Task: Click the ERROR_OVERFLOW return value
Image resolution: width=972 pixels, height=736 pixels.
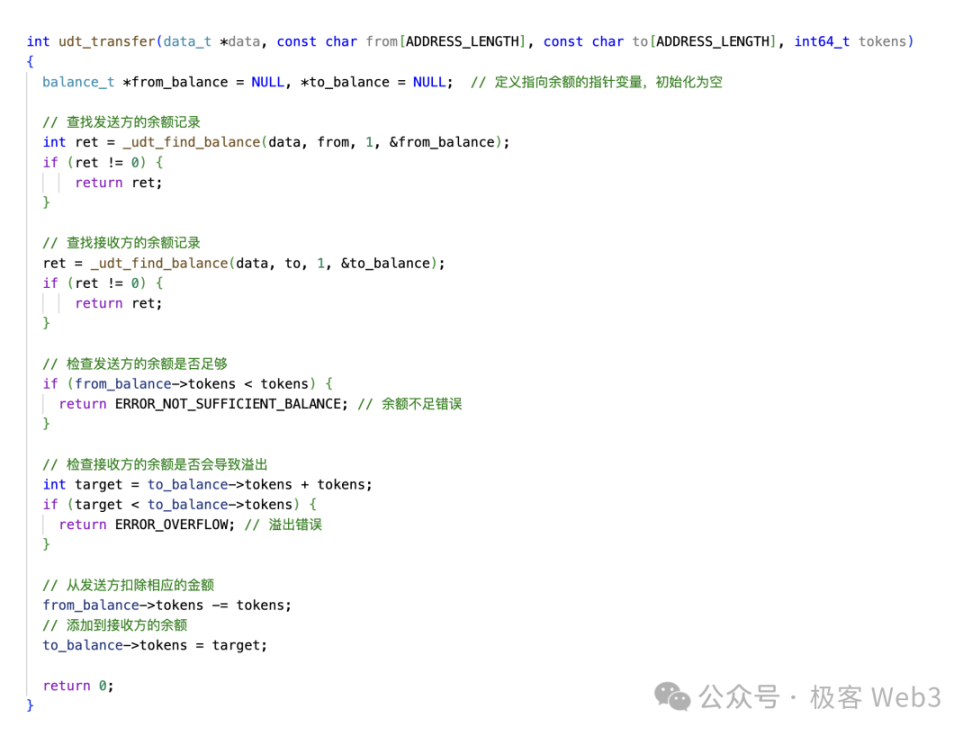Action: (171, 524)
